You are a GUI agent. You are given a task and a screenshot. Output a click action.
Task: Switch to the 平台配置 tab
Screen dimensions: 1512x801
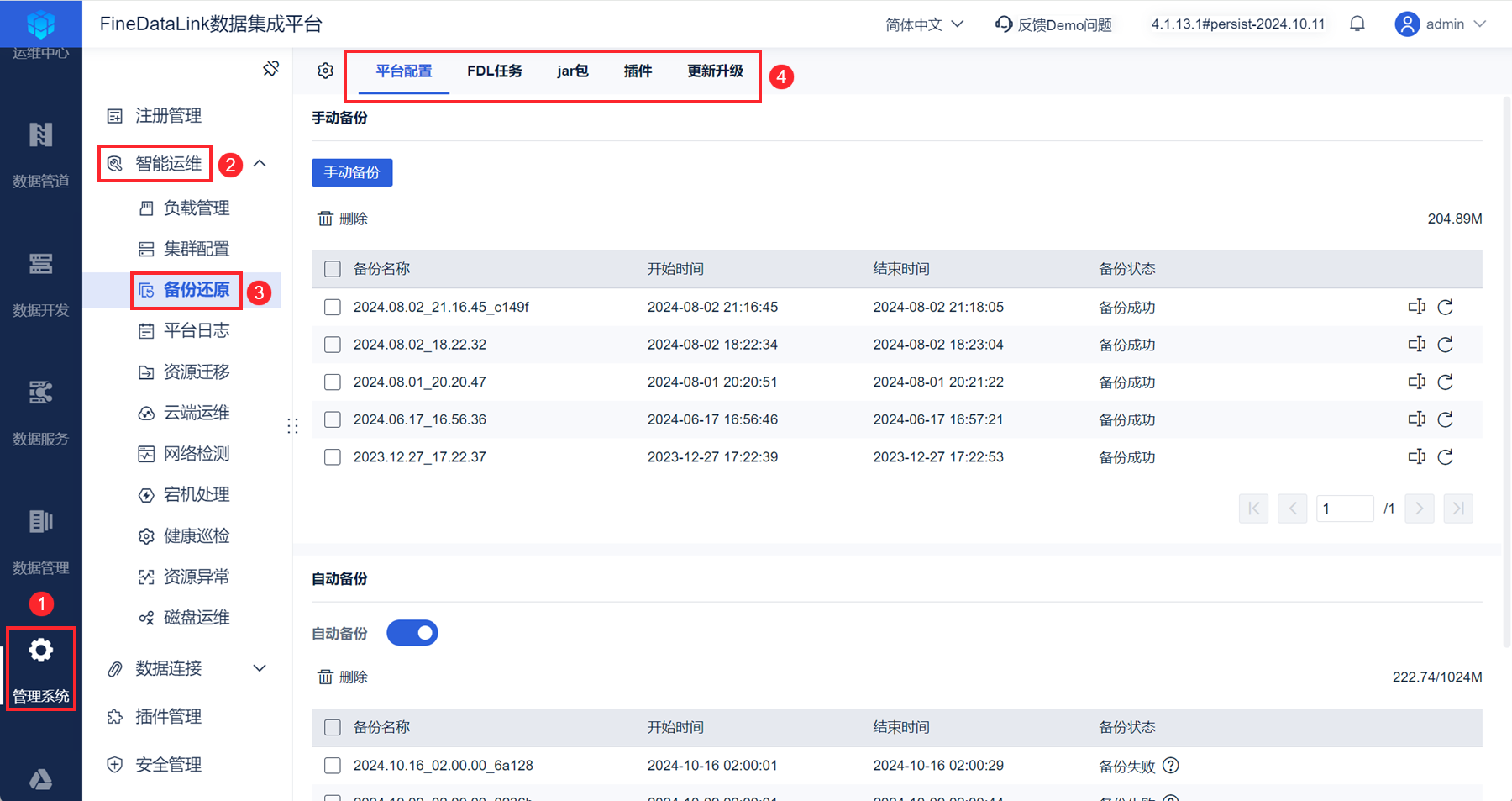[x=404, y=71]
